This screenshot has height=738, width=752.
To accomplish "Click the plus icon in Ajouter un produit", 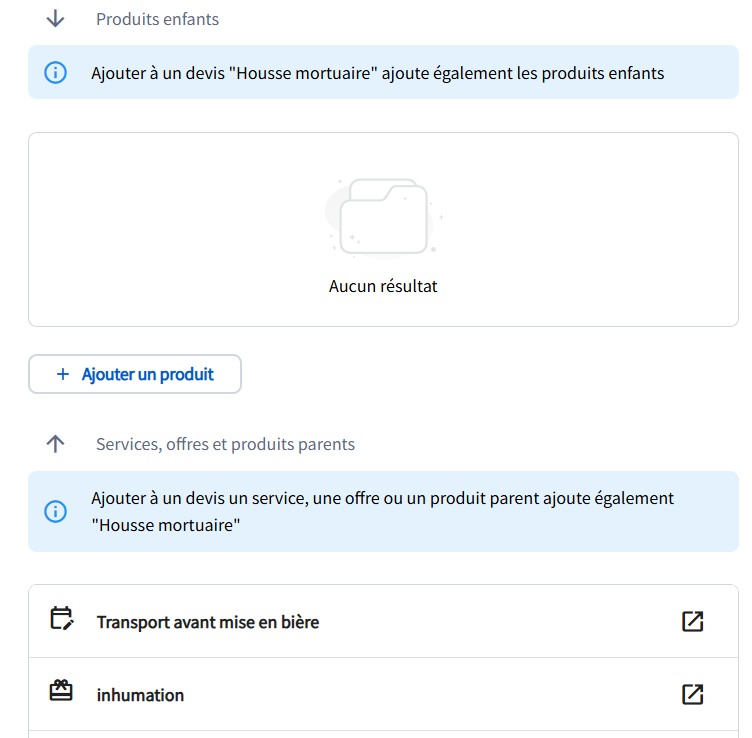I will pyautogui.click(x=63, y=374).
